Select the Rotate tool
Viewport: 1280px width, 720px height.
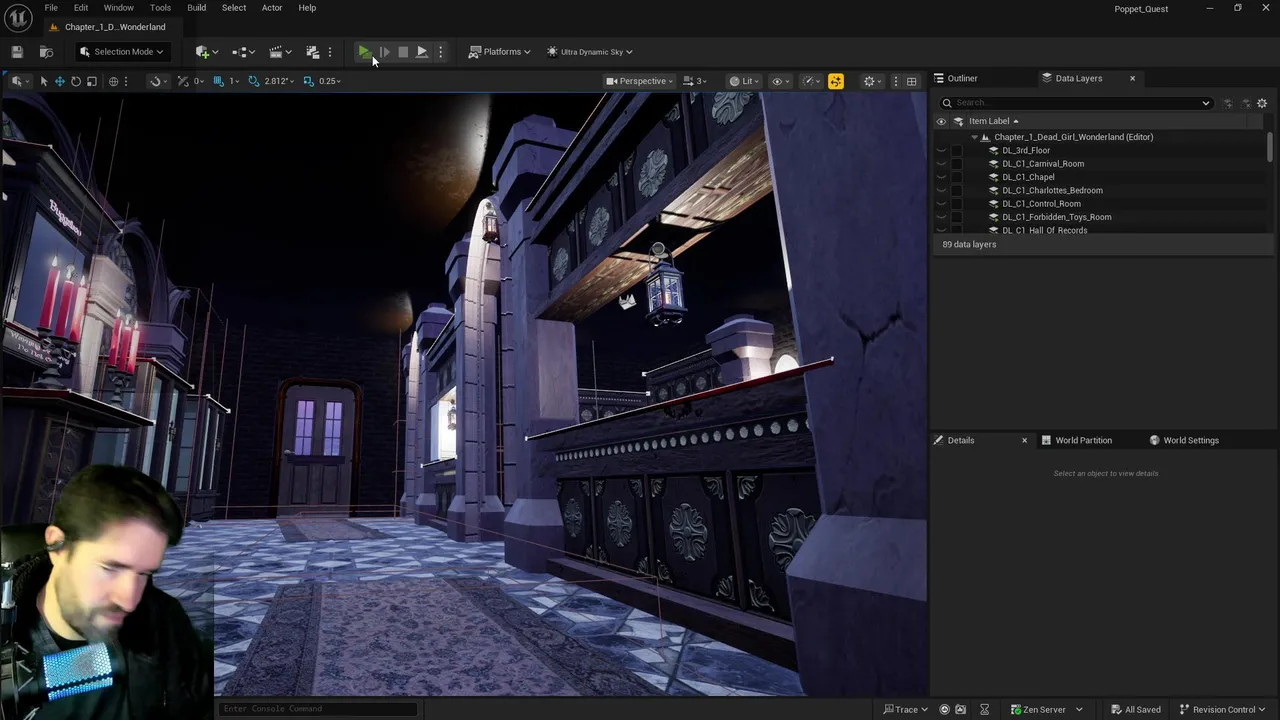(75, 81)
